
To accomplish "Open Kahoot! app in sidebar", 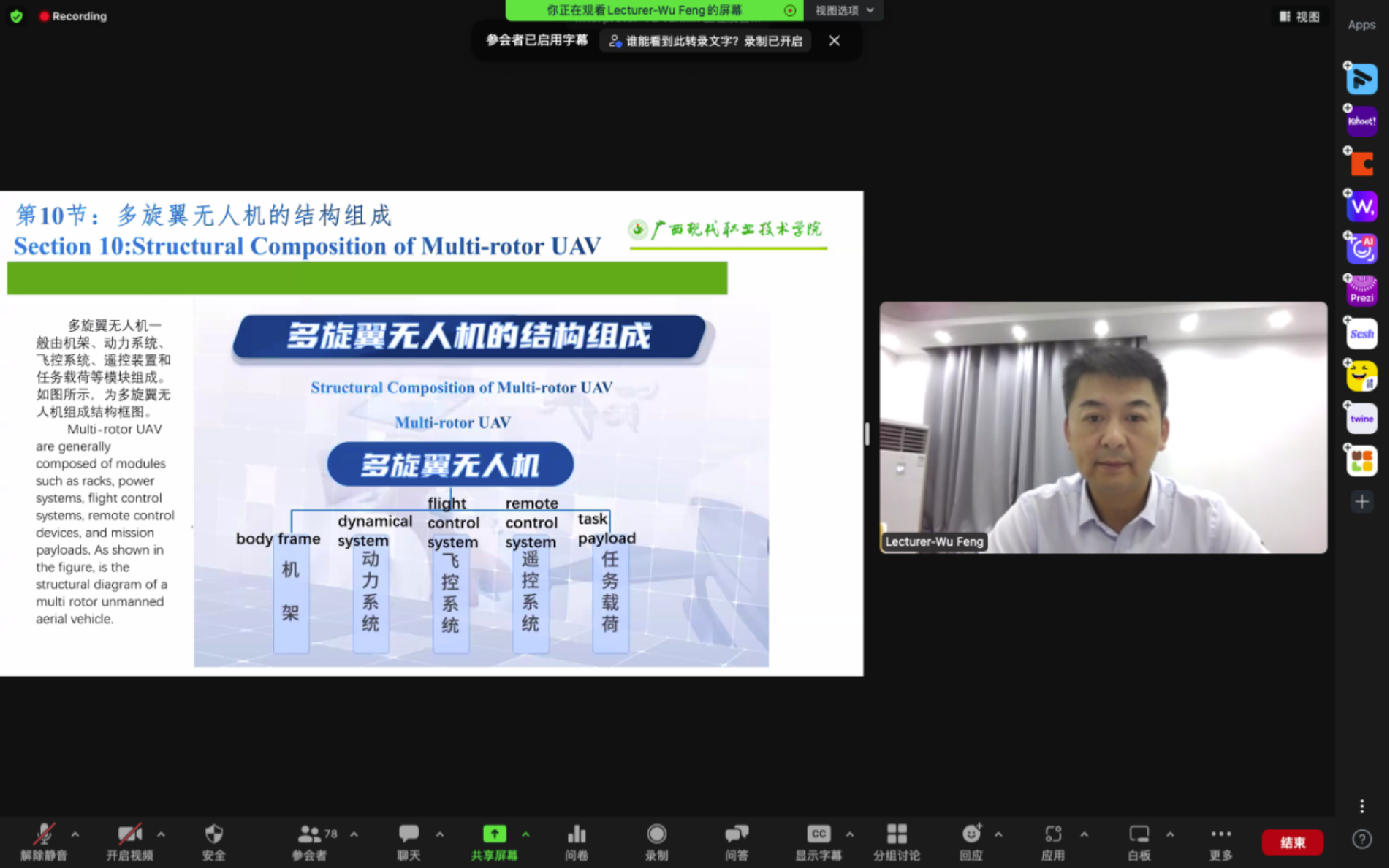I will tap(1361, 121).
